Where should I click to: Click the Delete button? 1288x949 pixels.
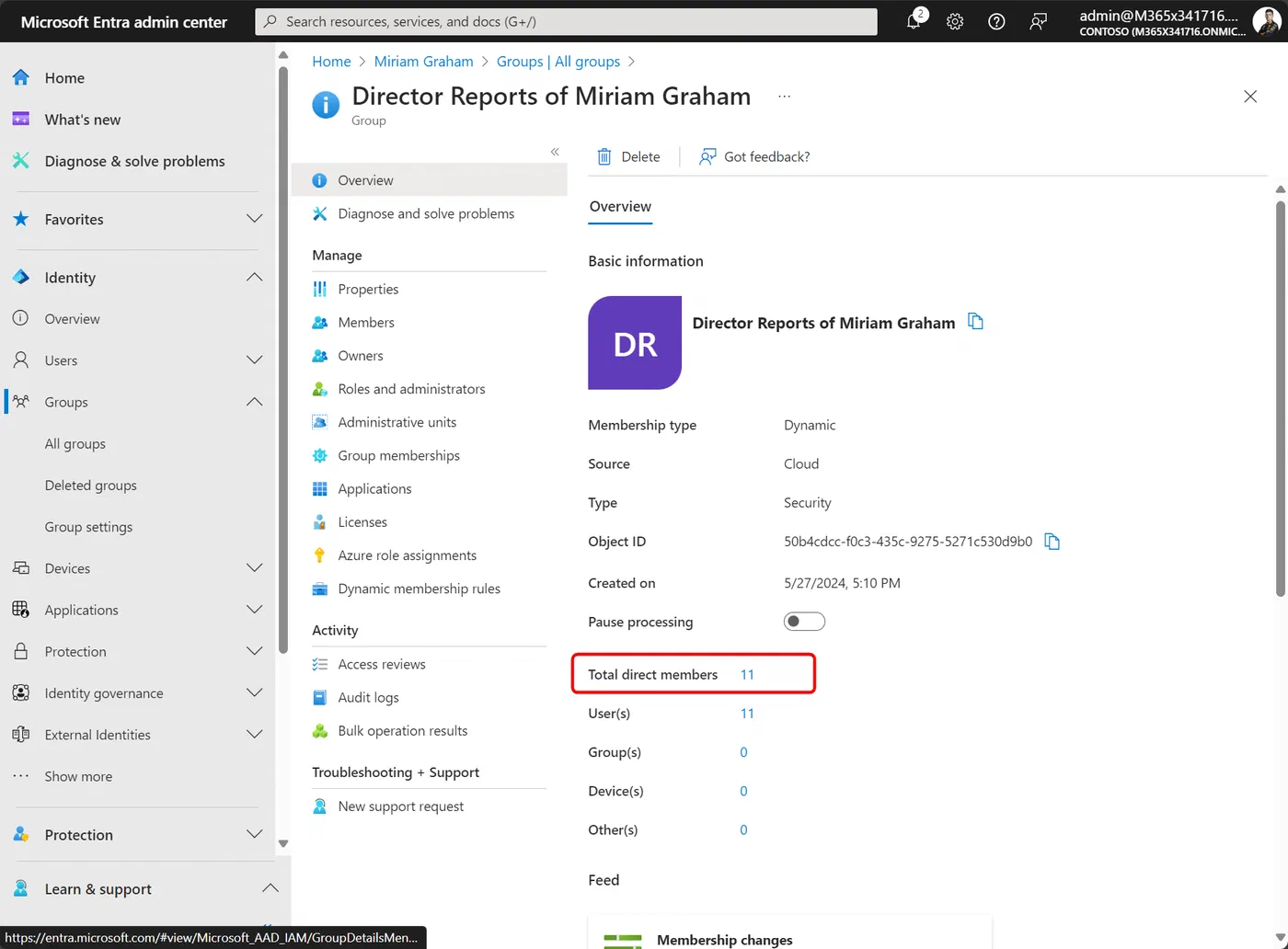point(628,156)
